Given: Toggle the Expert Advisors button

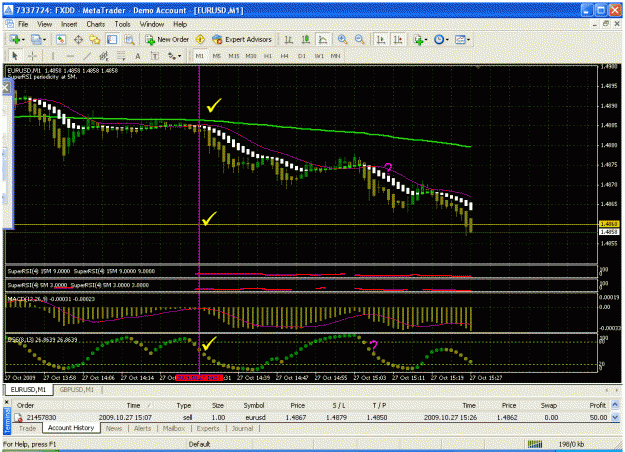Looking at the screenshot, I should point(242,39).
